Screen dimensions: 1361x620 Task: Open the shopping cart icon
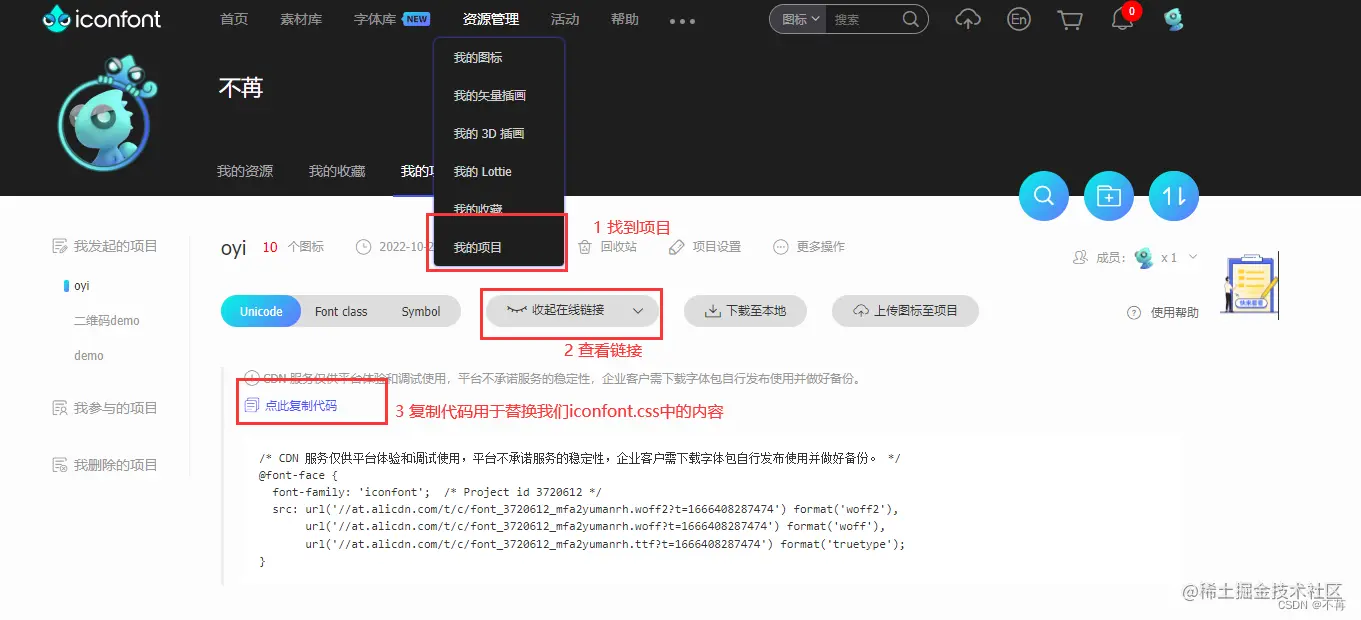click(1070, 19)
